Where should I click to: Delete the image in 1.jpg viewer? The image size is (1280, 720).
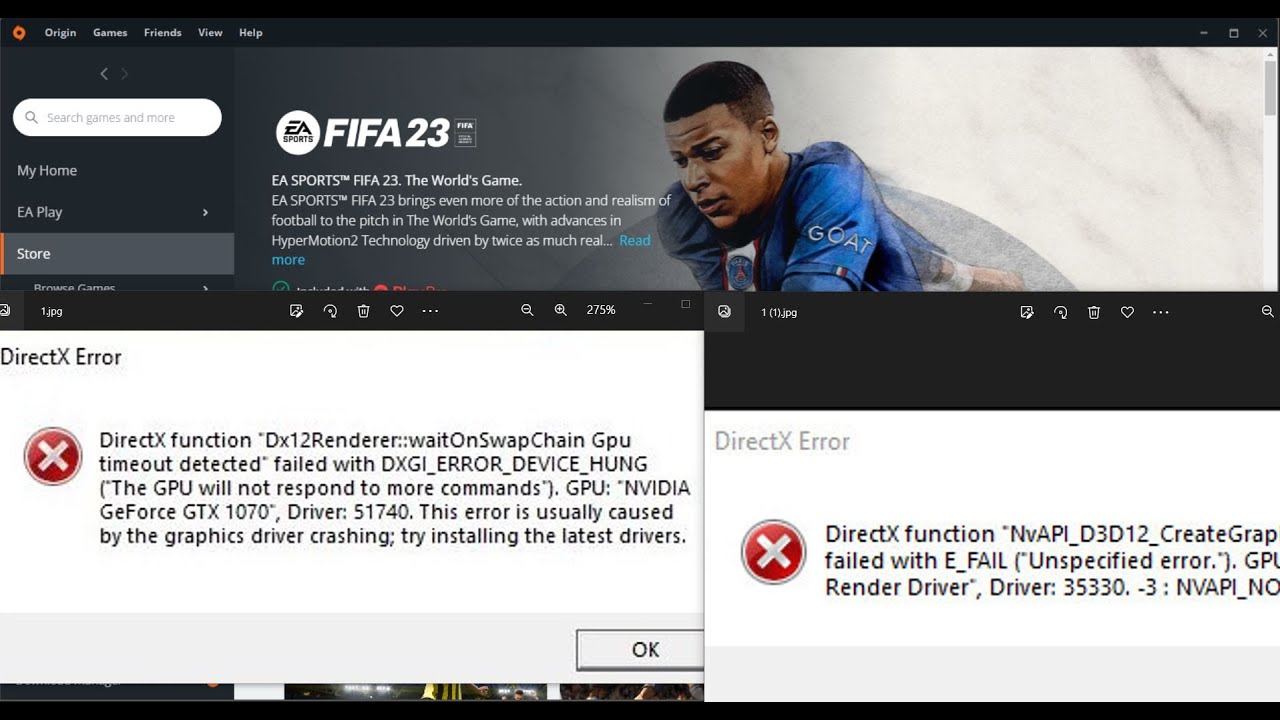[363, 311]
